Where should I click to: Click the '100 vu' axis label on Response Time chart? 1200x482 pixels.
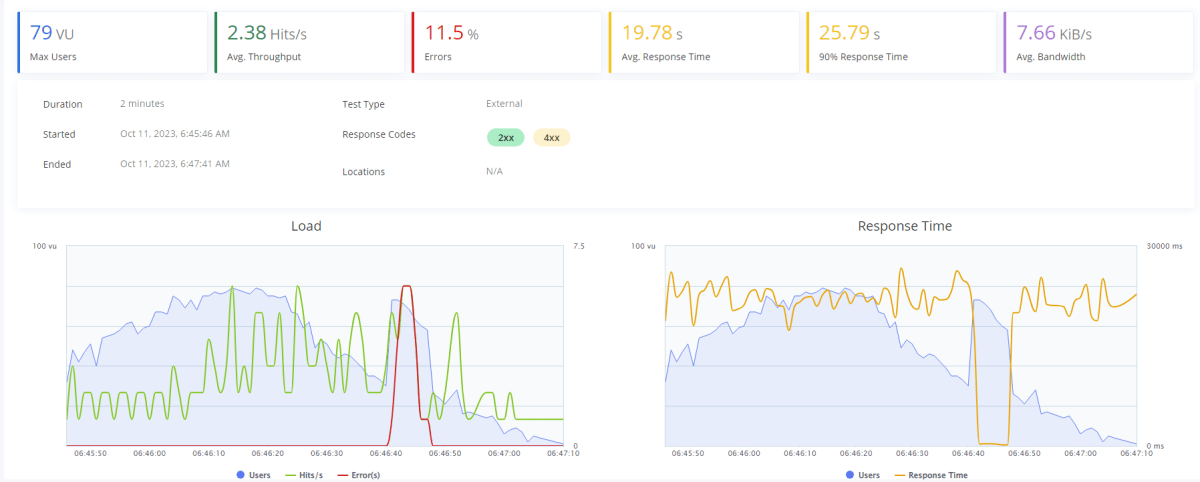(x=644, y=246)
